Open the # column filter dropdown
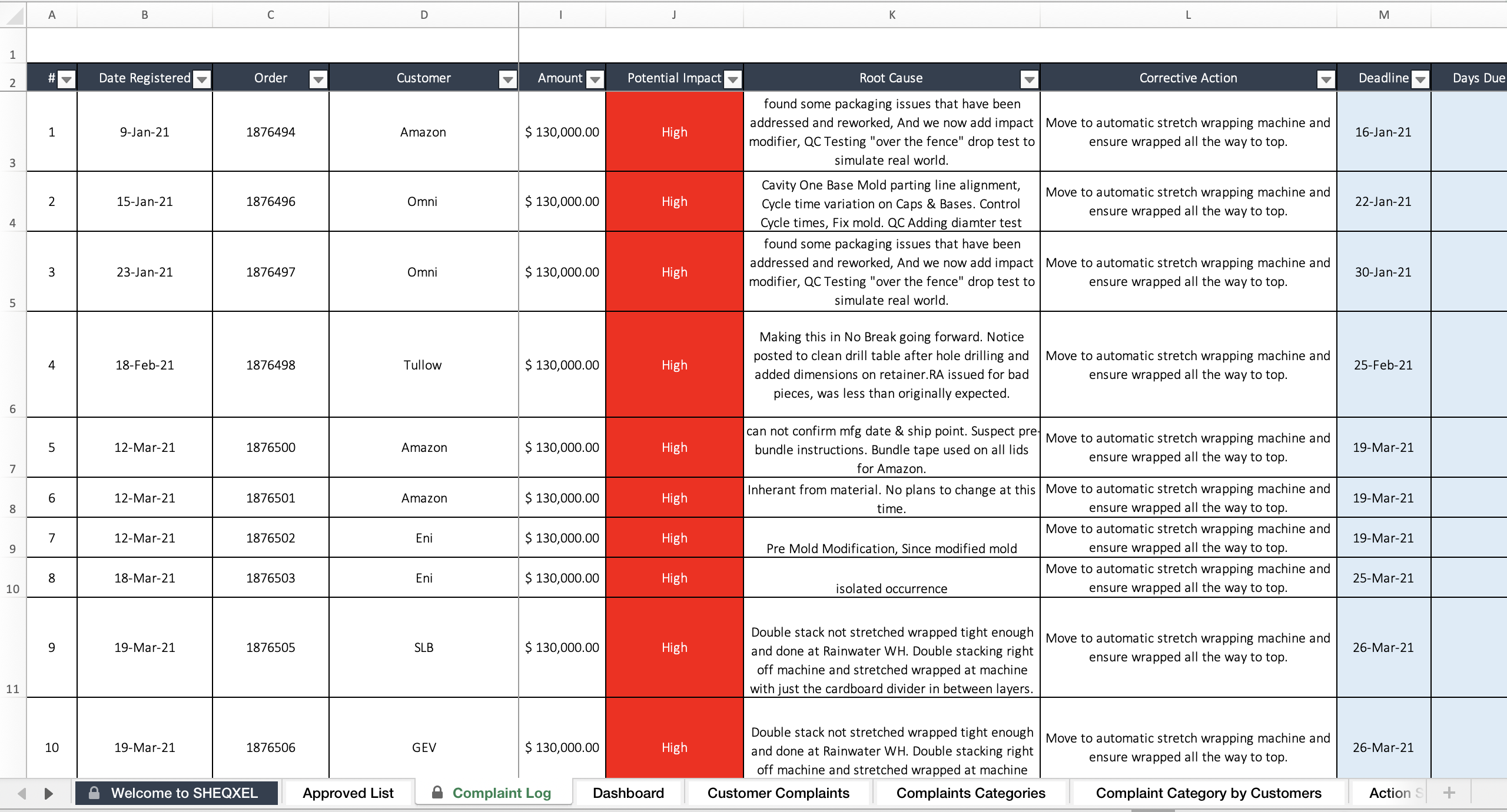 tap(67, 79)
